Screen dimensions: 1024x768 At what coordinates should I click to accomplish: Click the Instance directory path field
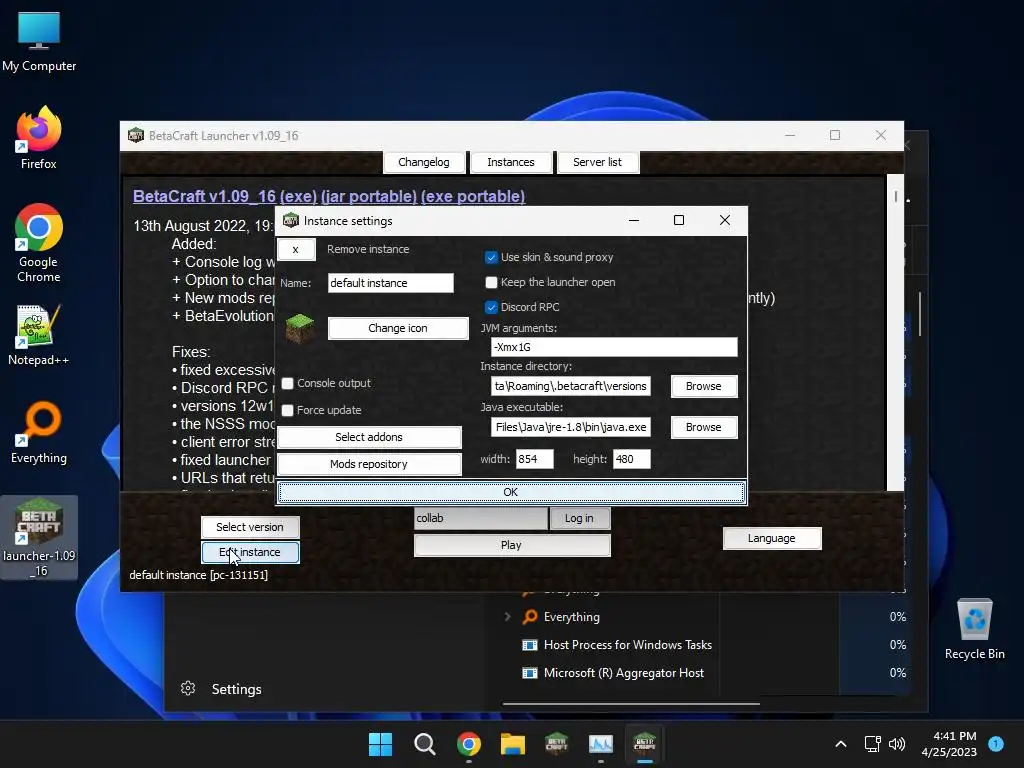[x=570, y=386]
